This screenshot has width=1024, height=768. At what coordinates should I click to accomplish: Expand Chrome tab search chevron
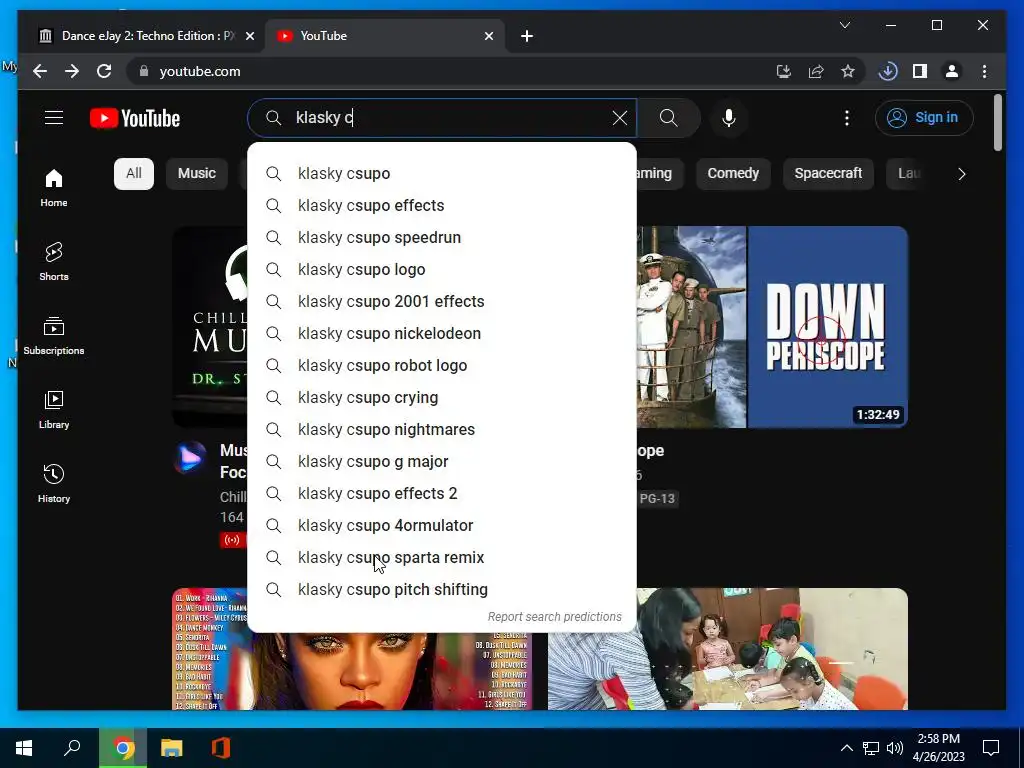coord(844,25)
